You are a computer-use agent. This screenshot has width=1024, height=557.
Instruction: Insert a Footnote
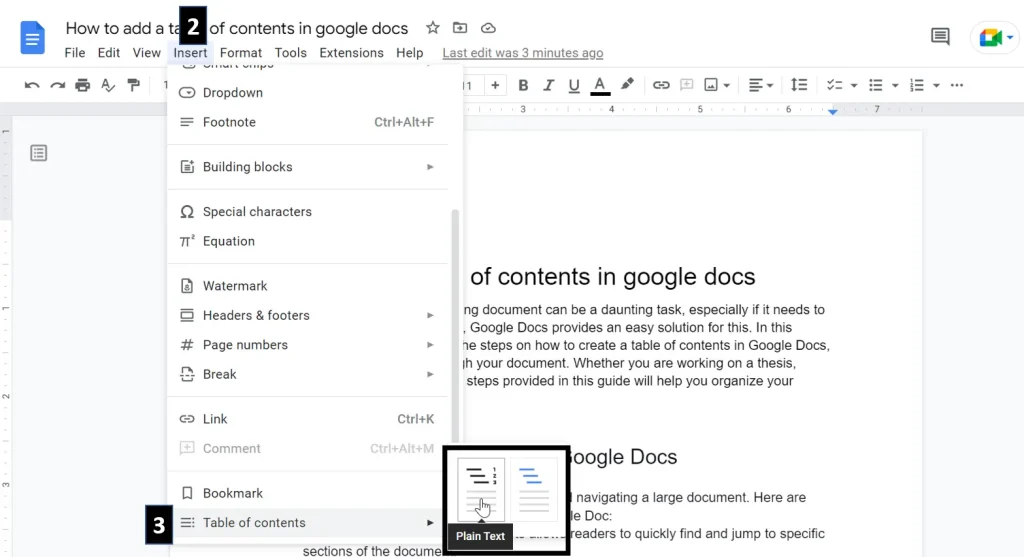[308, 122]
